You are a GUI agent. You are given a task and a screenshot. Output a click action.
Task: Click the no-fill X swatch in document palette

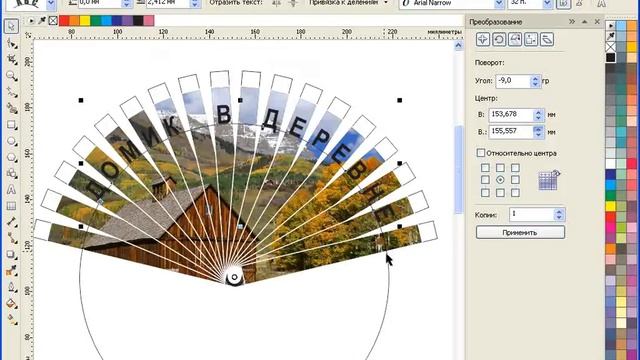53,20
